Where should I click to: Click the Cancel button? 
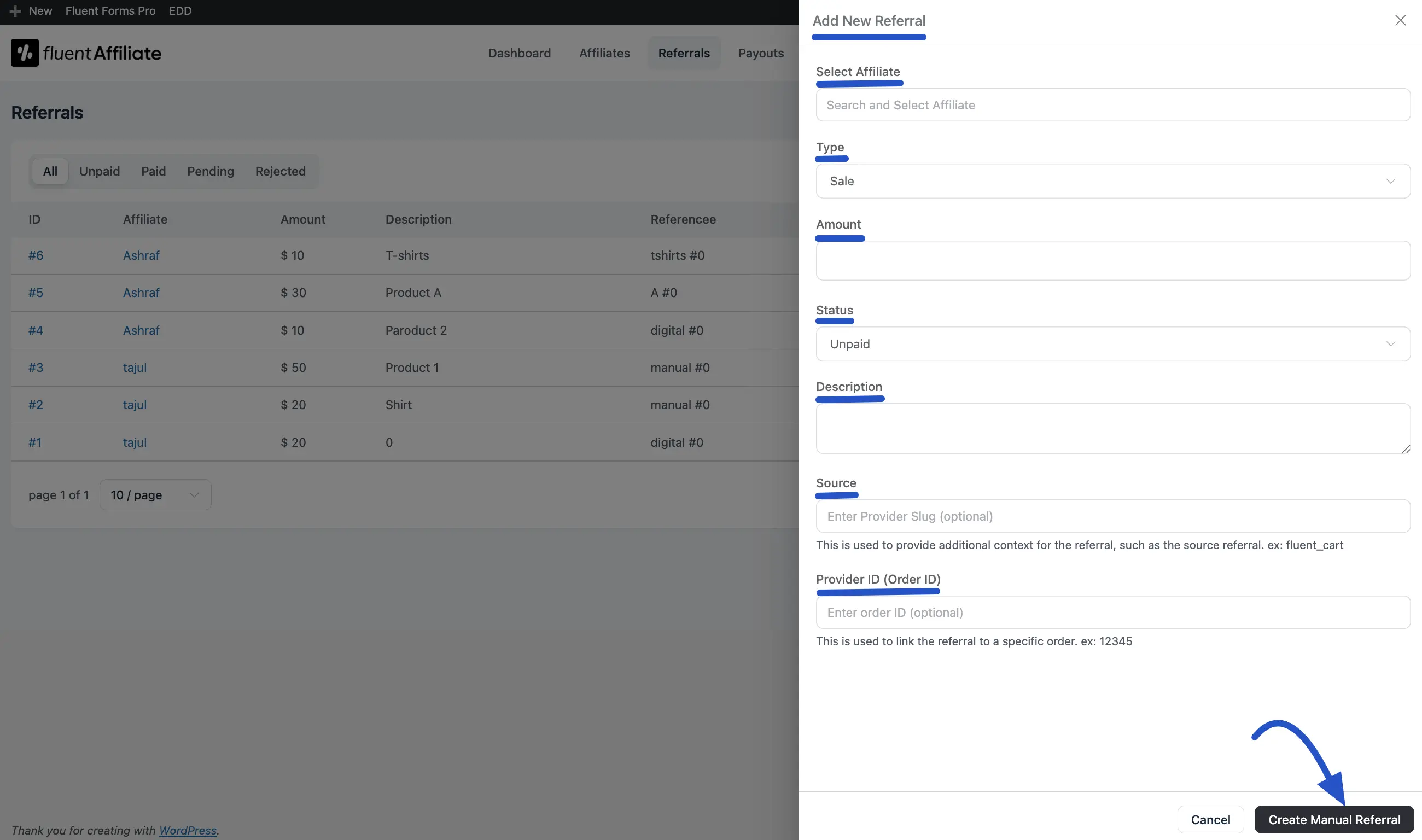click(1210, 819)
